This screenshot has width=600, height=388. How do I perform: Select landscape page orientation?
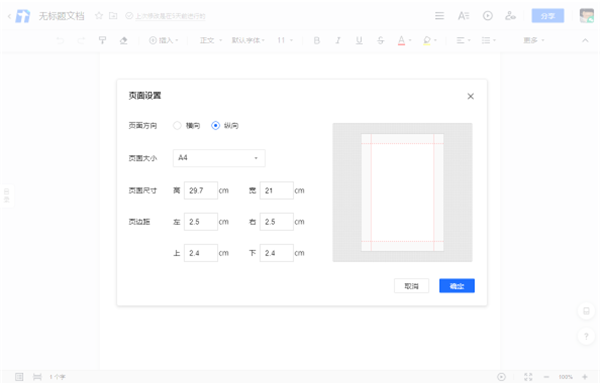177,126
